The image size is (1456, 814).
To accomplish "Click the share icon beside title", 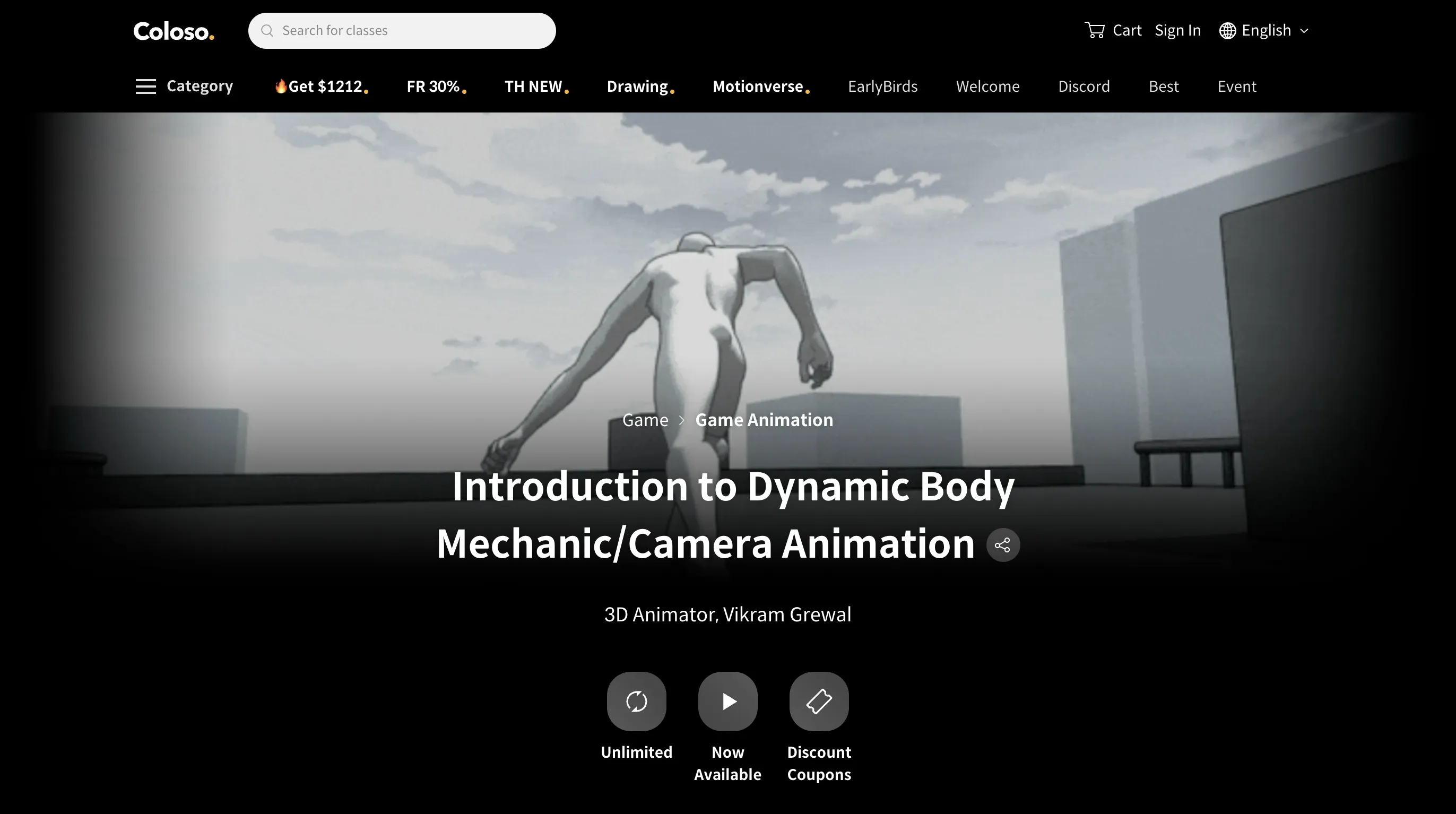I will pyautogui.click(x=1003, y=545).
